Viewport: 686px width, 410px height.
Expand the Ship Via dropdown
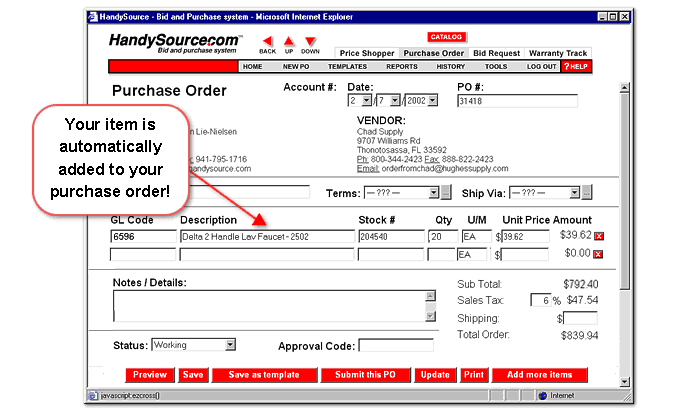[x=572, y=192]
